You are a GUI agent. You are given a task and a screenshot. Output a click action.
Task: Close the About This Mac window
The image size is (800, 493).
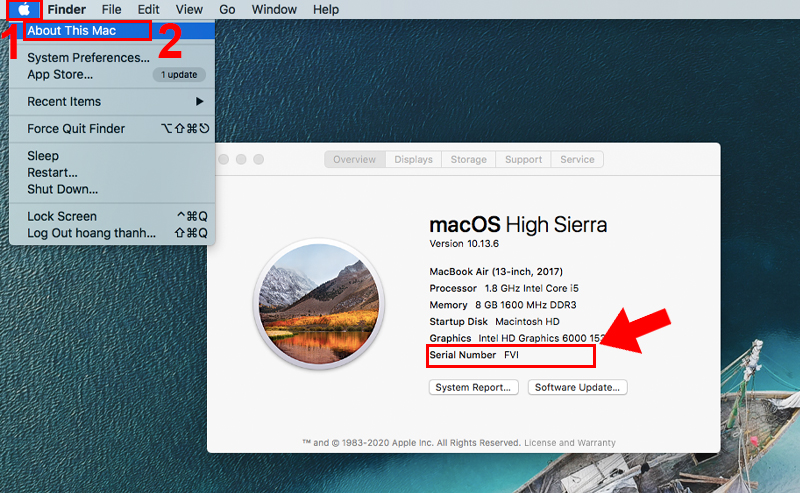(x=223, y=159)
